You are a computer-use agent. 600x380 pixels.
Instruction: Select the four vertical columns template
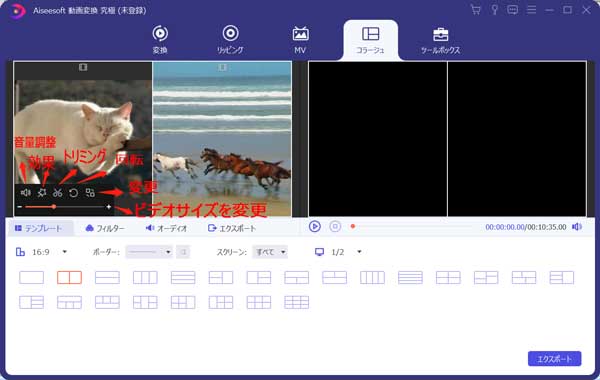(372, 277)
